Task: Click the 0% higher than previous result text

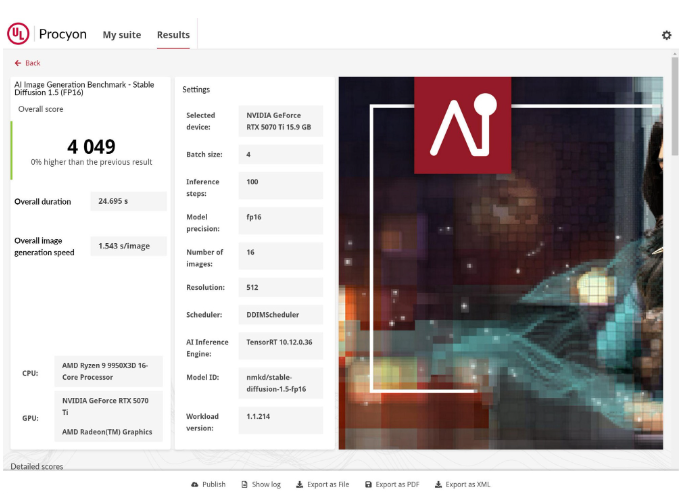Action: (91, 162)
